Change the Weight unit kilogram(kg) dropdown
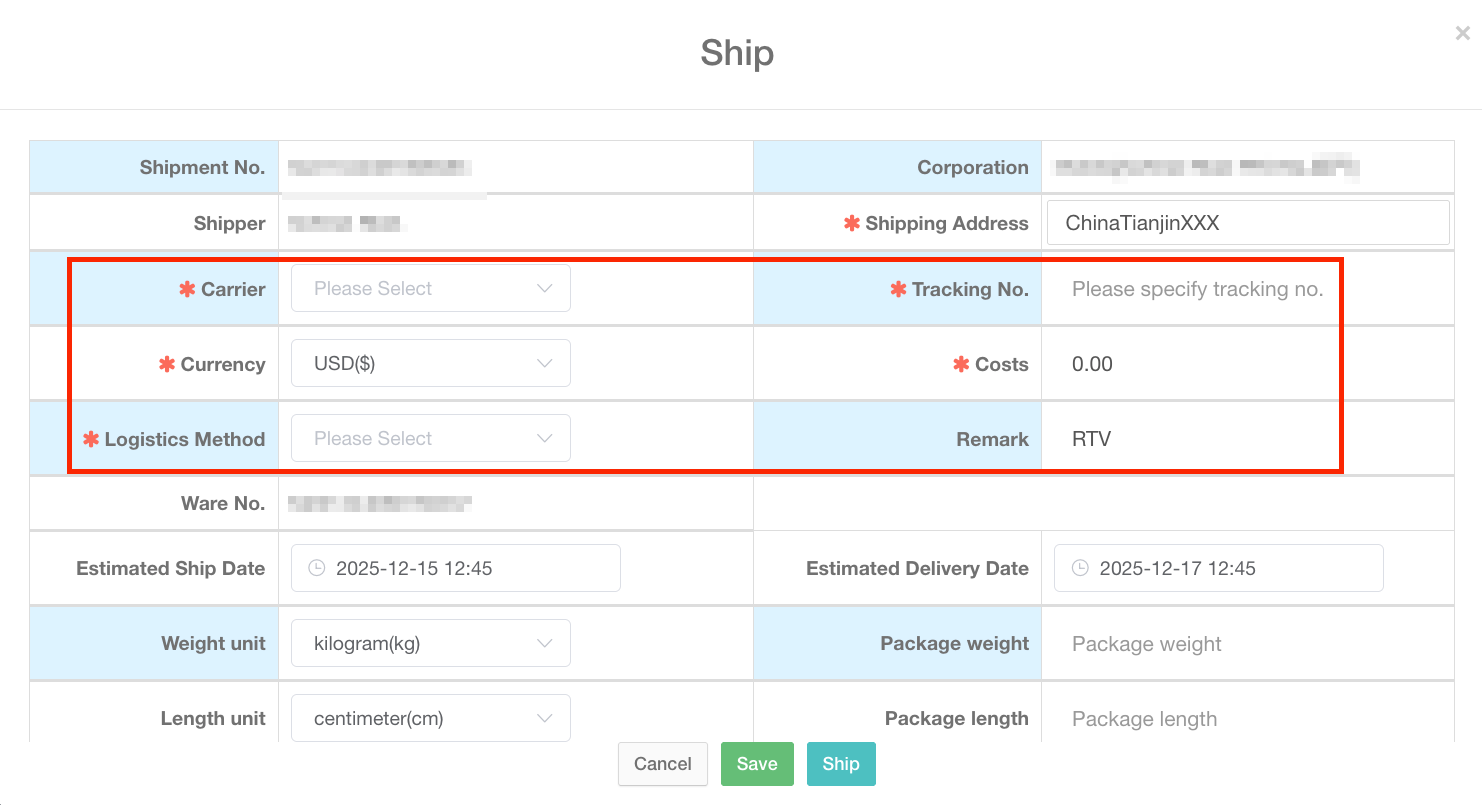The width and height of the screenshot is (1482, 805). pos(430,644)
